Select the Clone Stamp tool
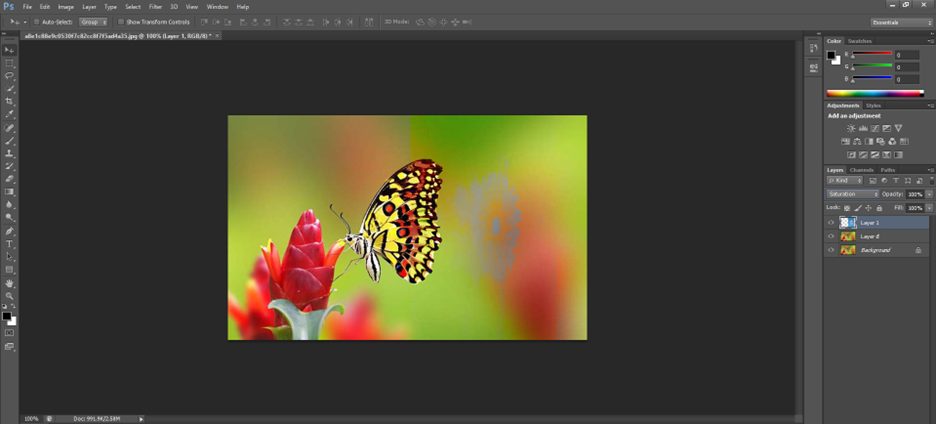The width and height of the screenshot is (936, 424). click(x=10, y=153)
